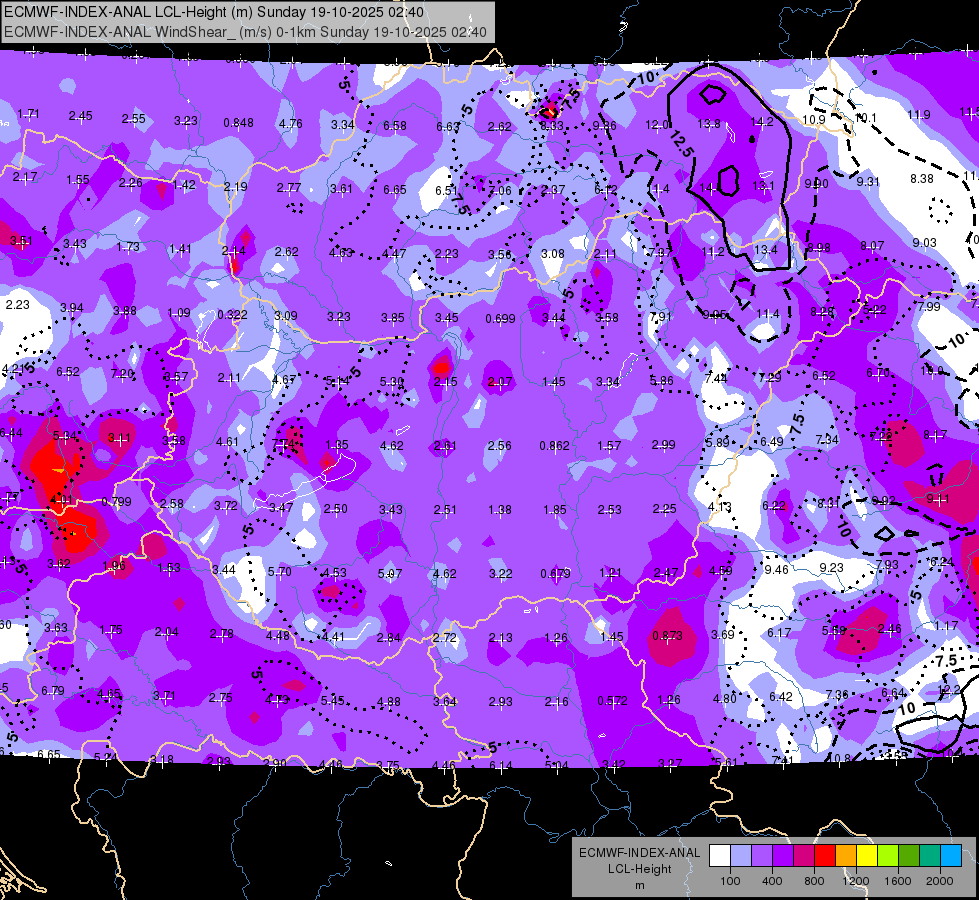979x900 pixels.
Task: Click the 12.5 contour line label
Action: pyautogui.click(x=682, y=144)
